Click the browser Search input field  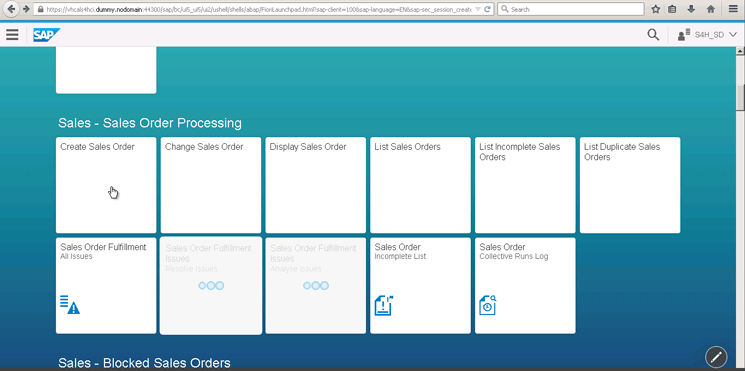(571, 9)
